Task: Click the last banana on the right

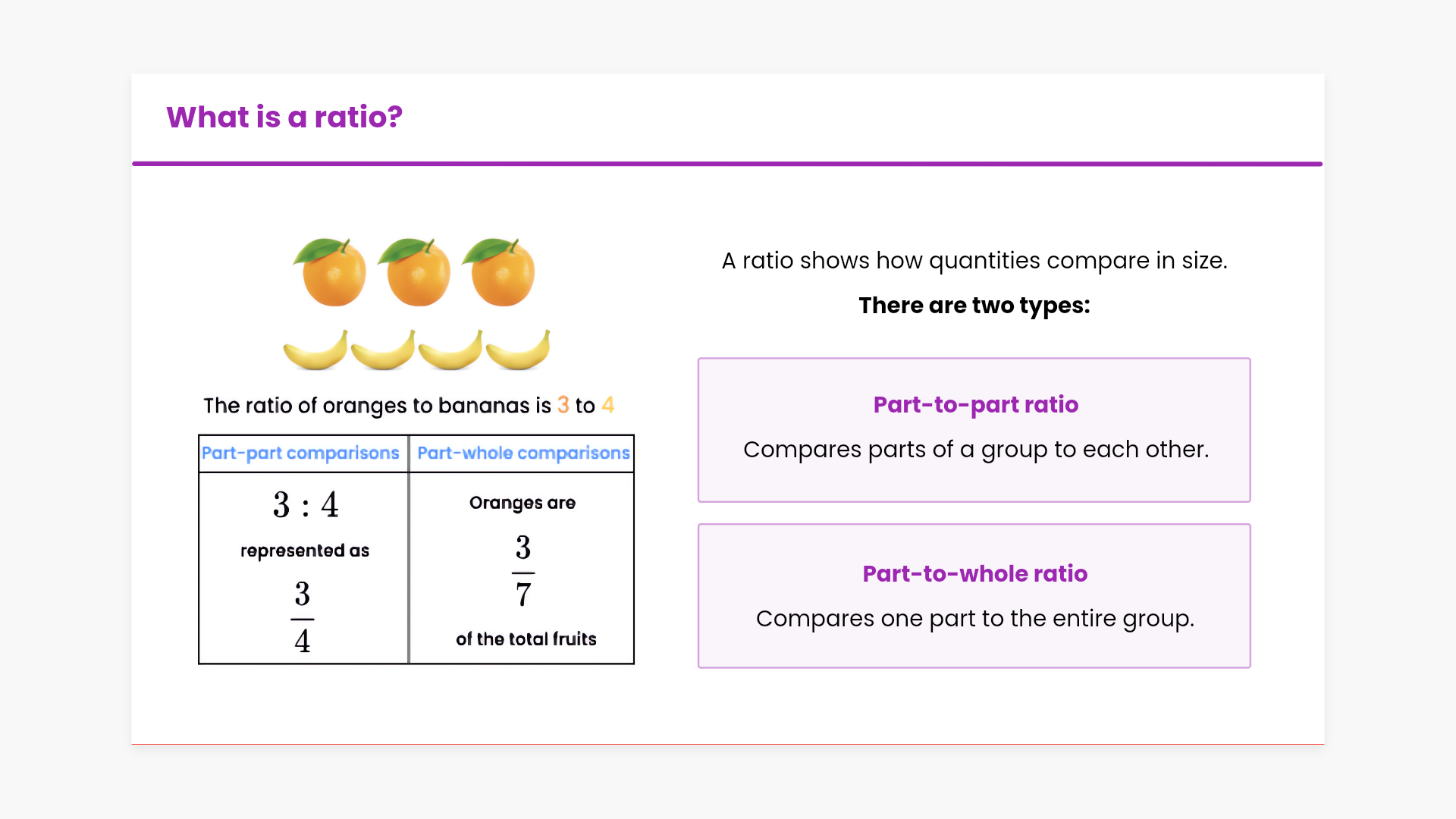Action: click(x=519, y=351)
